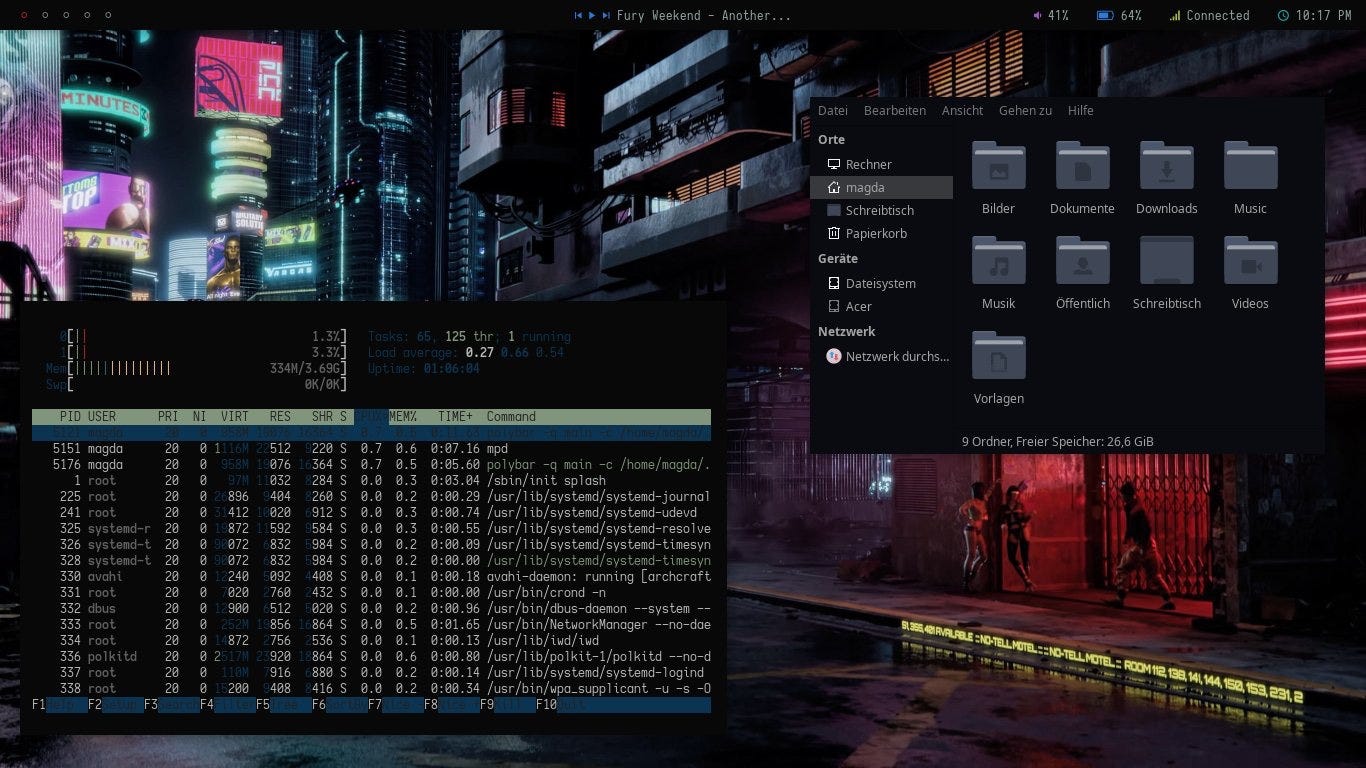1366x768 pixels.
Task: Select Schreibtisch in the Orte sidebar
Action: 881,210
